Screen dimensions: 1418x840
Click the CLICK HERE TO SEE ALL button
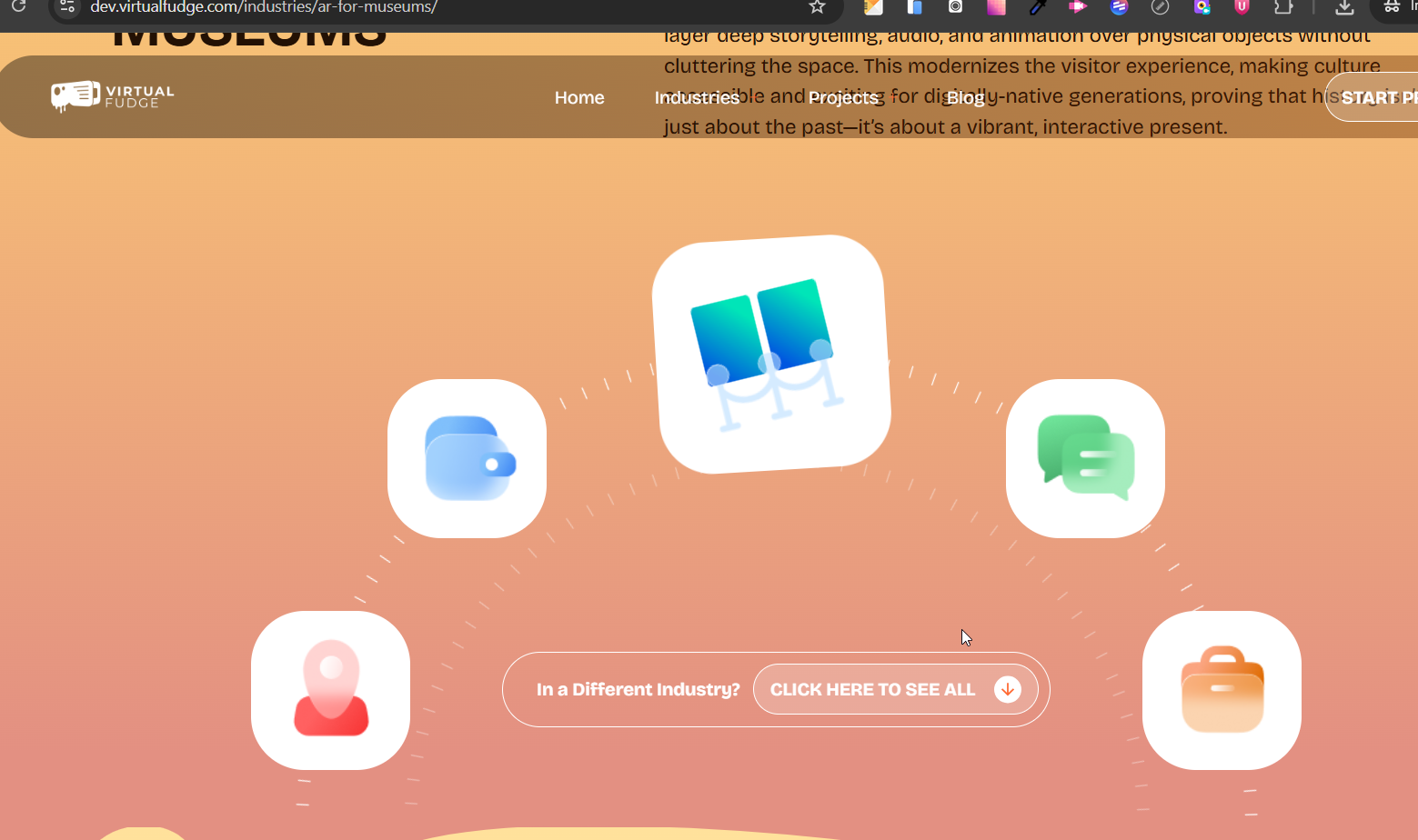click(x=895, y=689)
